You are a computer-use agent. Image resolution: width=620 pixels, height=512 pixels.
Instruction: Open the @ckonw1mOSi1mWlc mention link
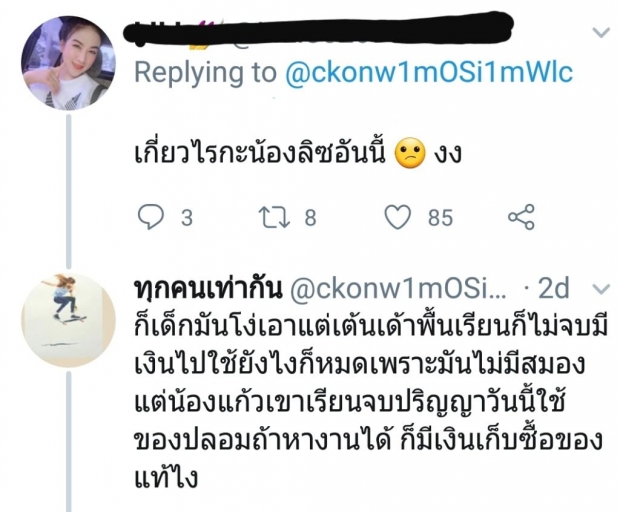[429, 72]
